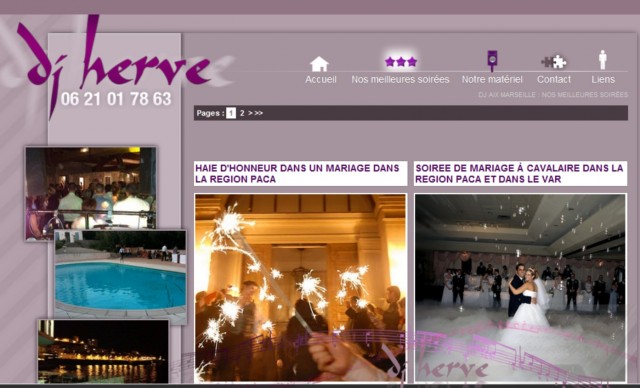Open Haie d'honneur dans un mariage title
Image resolution: width=640 pixels, height=388 pixels.
coord(297,173)
